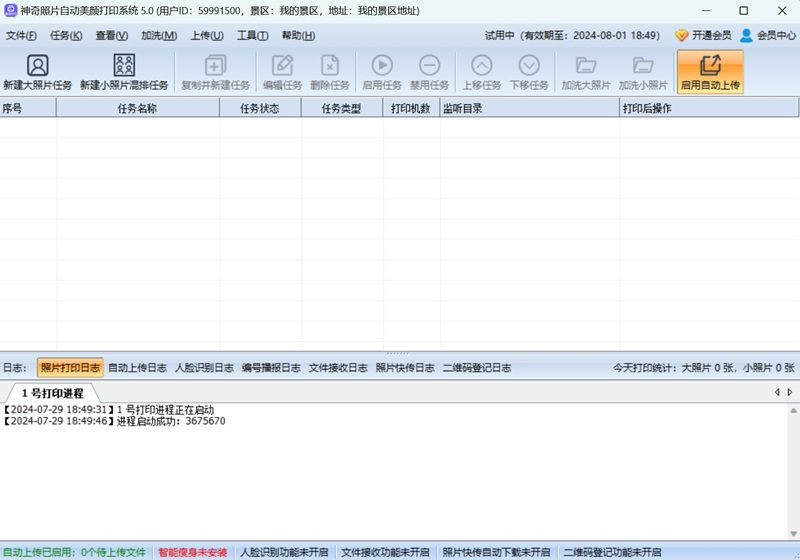800x560 pixels.
Task: Click 禁用任务 minus icon
Action: tap(429, 65)
